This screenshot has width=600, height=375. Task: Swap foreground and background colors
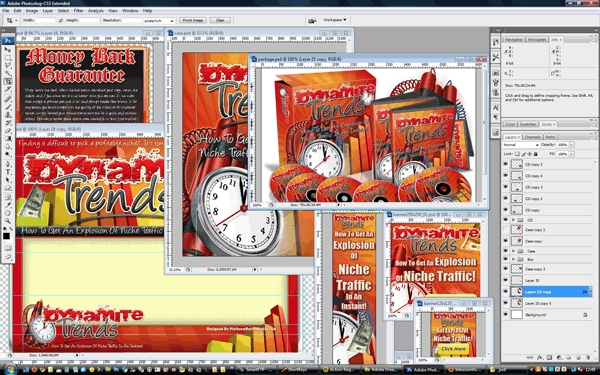click(x=11, y=228)
